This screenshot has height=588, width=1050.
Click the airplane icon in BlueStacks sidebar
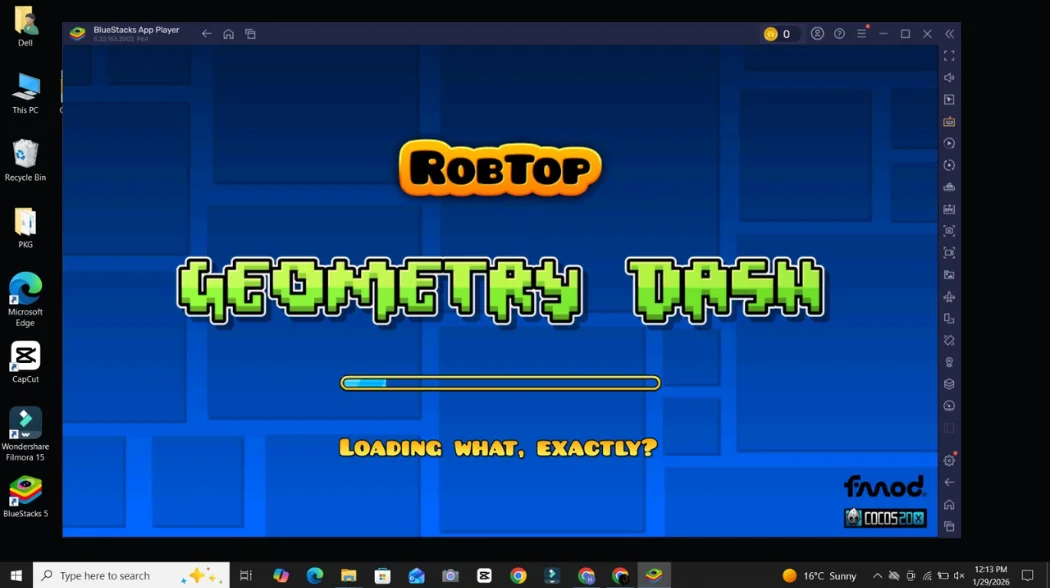tap(949, 297)
